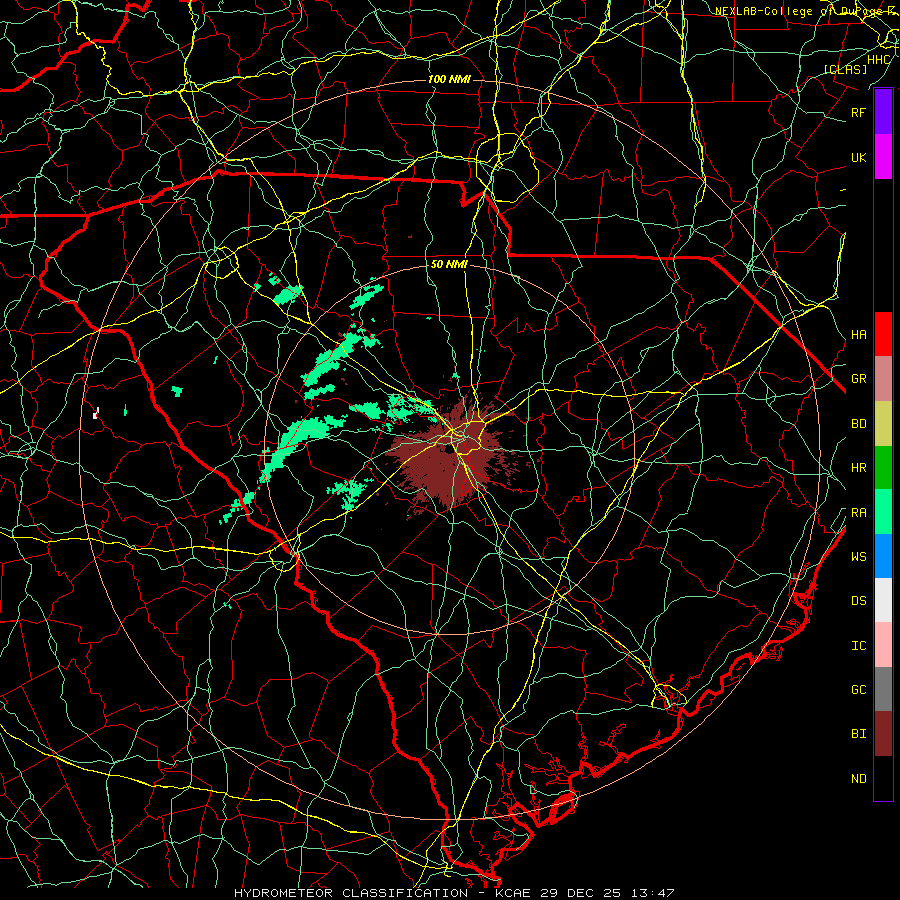The image size is (900, 900).
Task: Click the 'DS' legend label
Action: [x=858, y=601]
